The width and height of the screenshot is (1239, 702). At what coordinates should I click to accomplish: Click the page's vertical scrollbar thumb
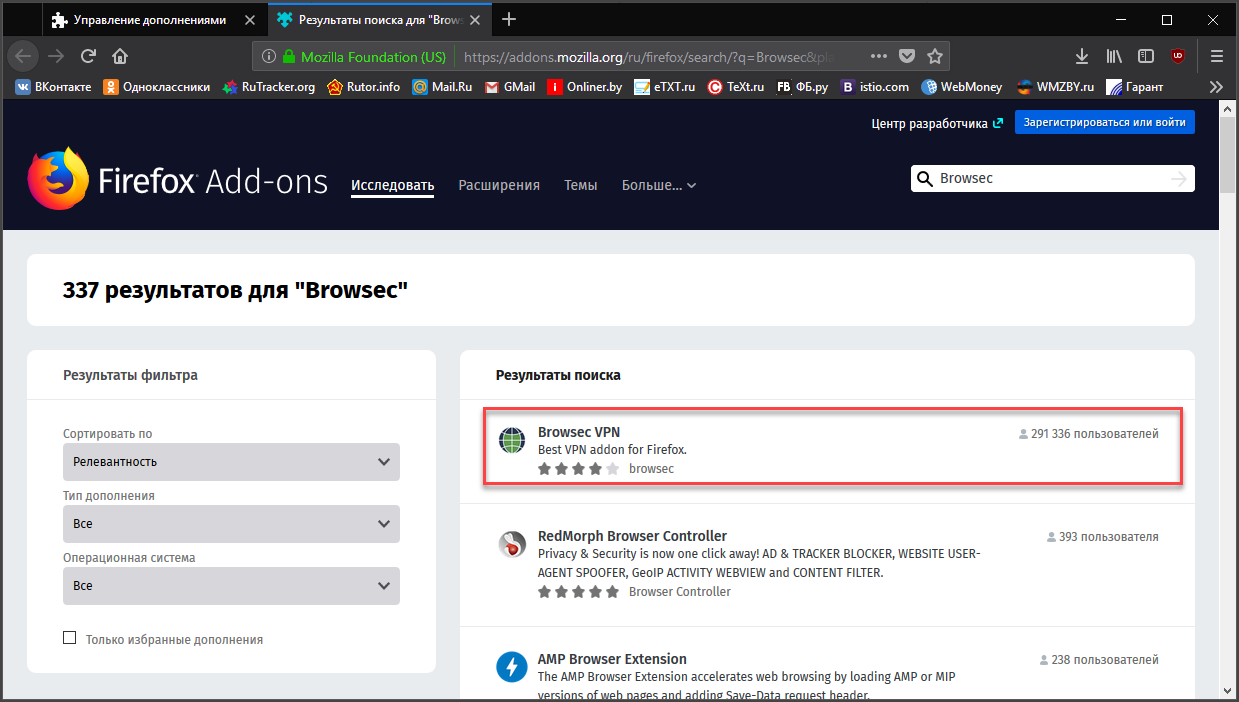[x=1229, y=155]
